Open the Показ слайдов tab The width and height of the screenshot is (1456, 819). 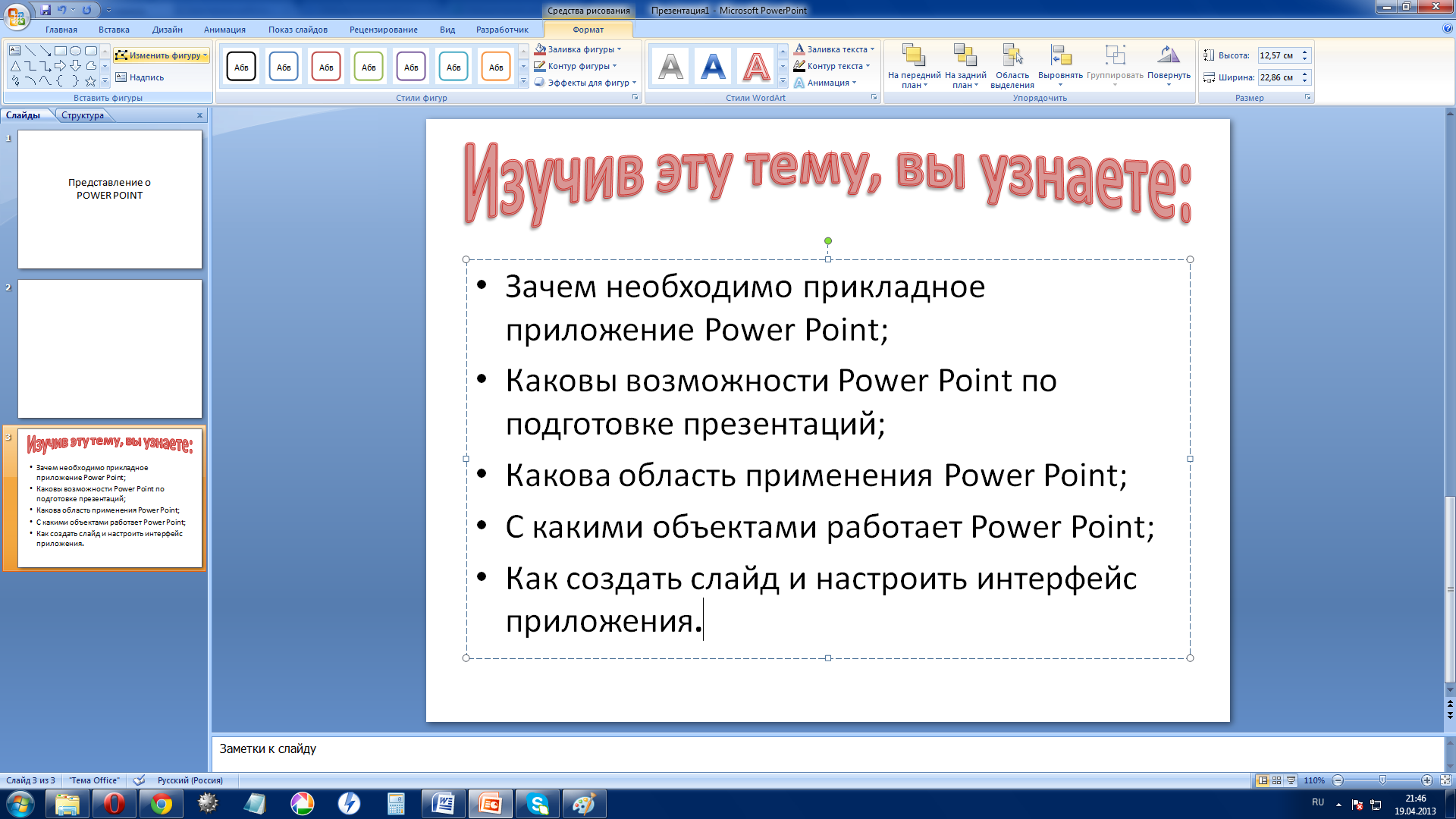pyautogui.click(x=298, y=30)
